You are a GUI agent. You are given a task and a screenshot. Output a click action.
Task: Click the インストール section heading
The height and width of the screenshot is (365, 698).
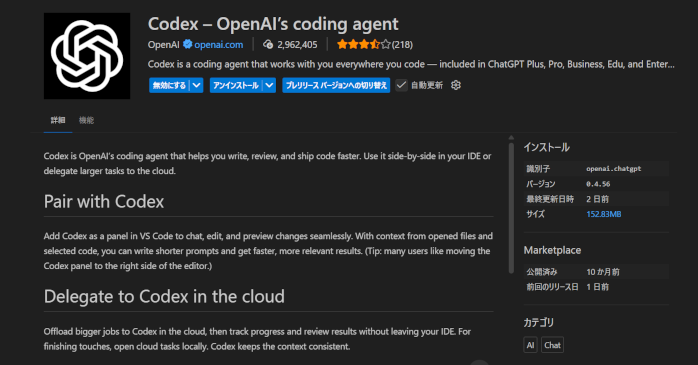pos(546,147)
